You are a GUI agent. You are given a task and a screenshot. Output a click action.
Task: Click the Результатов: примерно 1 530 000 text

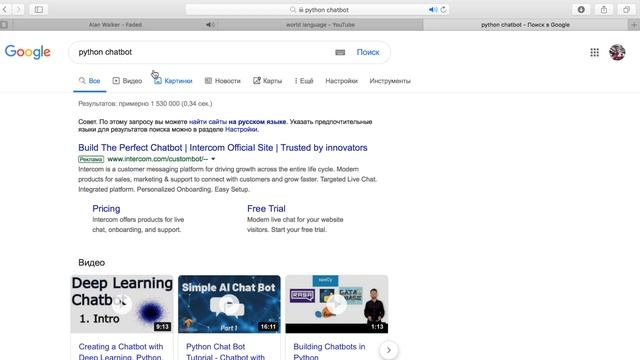pyautogui.click(x=145, y=104)
